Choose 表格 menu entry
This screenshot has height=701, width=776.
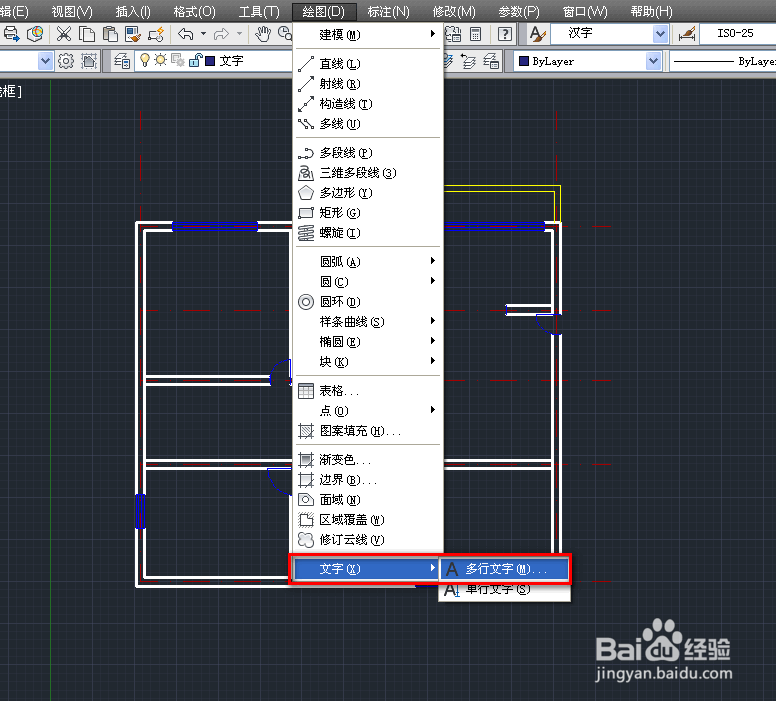(367, 391)
